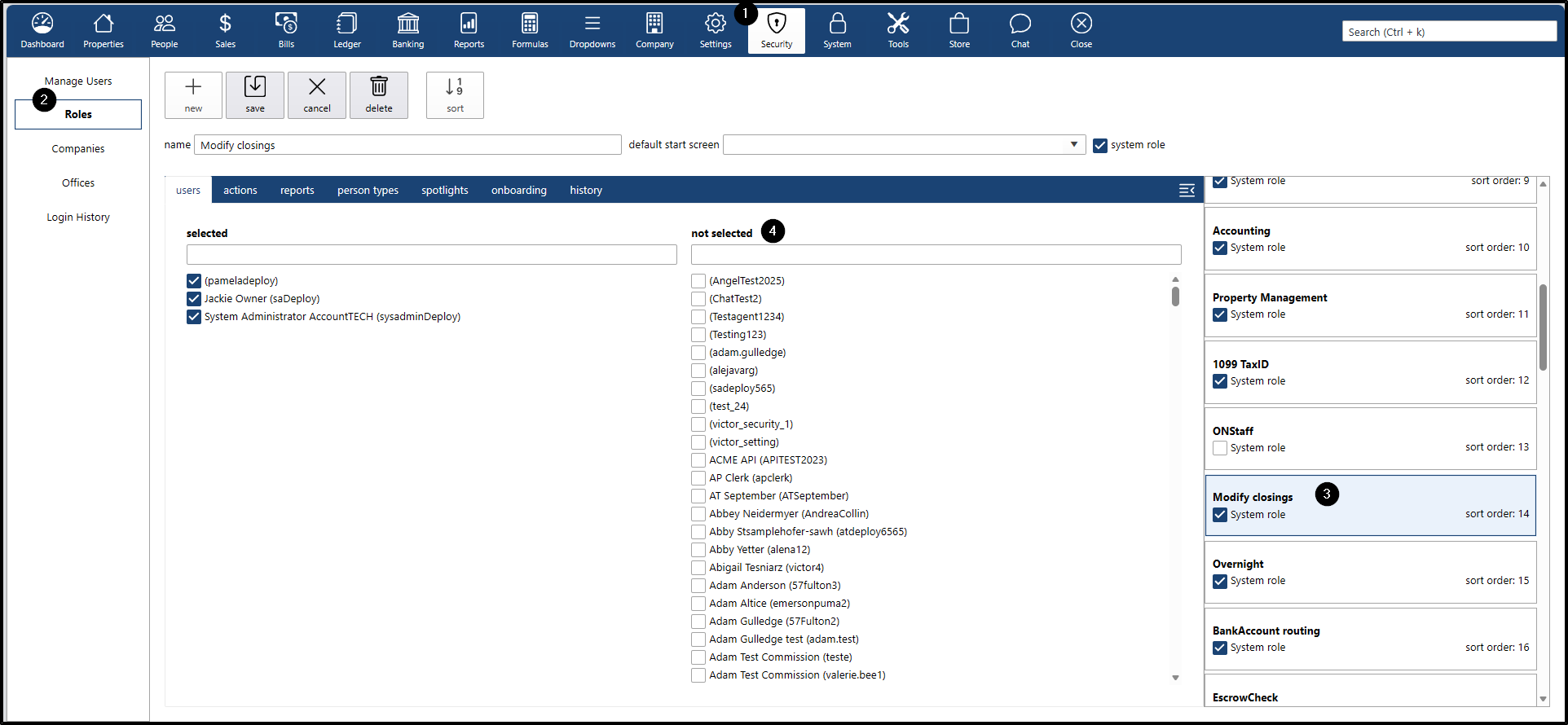
Task: Open the default start screen dropdown
Action: point(1073,145)
